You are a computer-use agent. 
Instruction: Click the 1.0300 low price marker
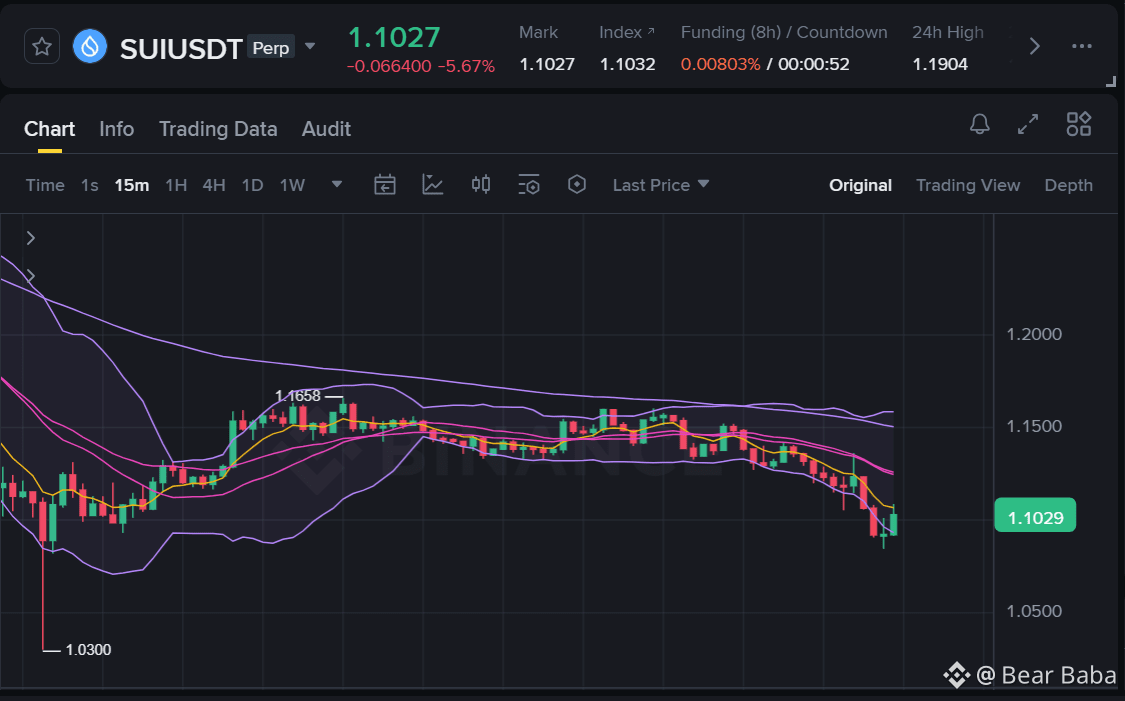click(x=88, y=650)
